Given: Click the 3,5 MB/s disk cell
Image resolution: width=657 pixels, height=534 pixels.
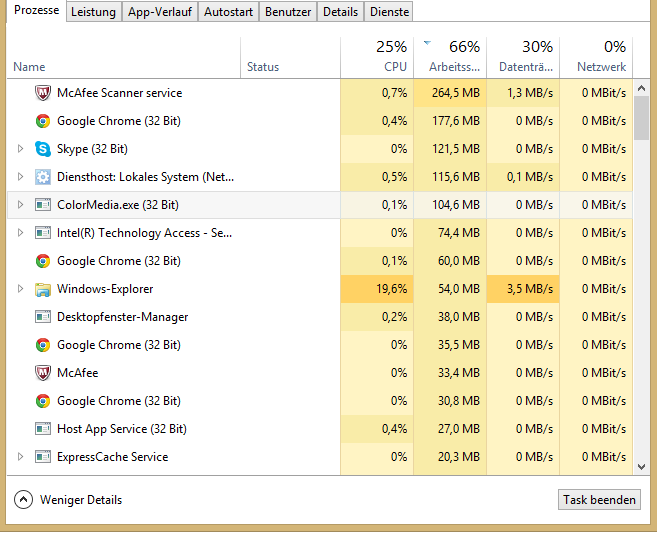Looking at the screenshot, I should click(523, 289).
